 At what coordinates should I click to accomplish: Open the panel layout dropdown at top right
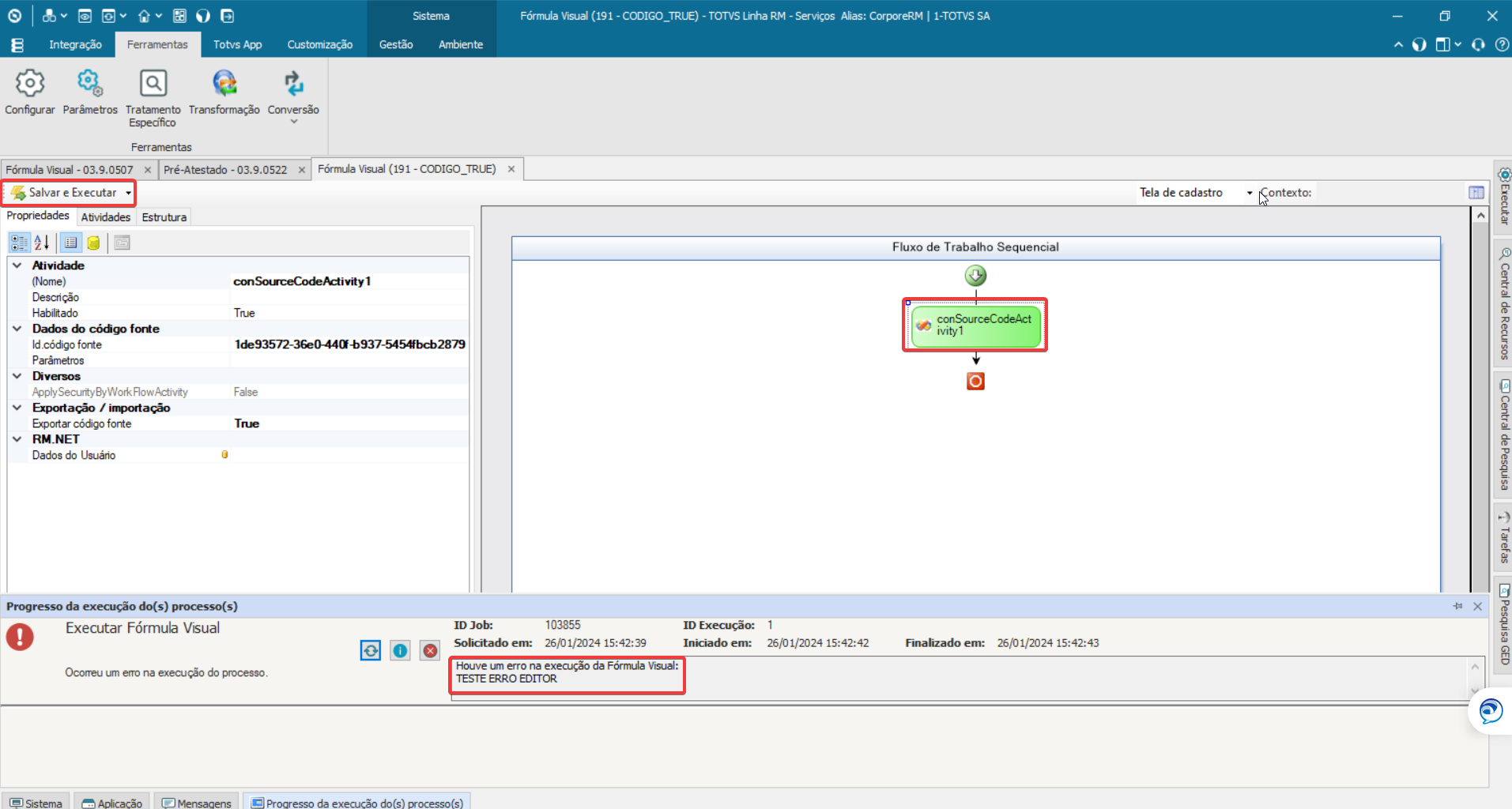(1448, 45)
